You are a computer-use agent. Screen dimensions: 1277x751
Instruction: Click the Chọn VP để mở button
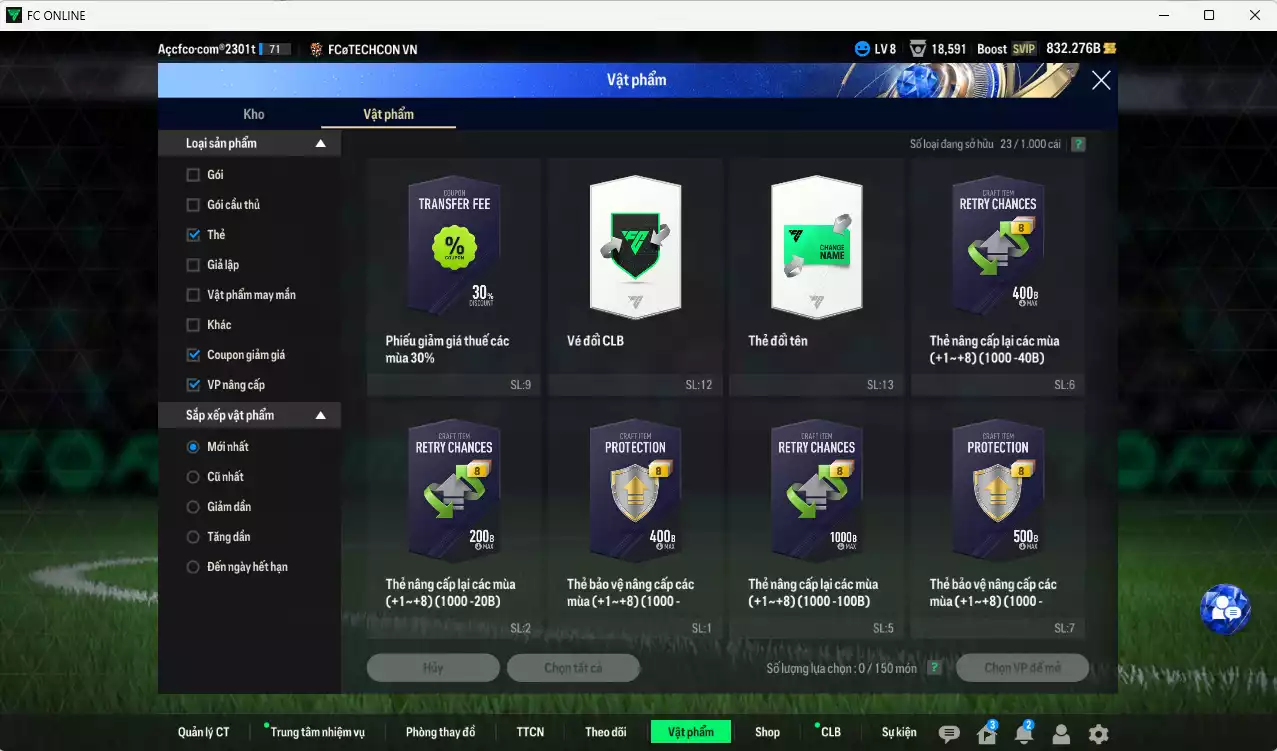click(1022, 668)
